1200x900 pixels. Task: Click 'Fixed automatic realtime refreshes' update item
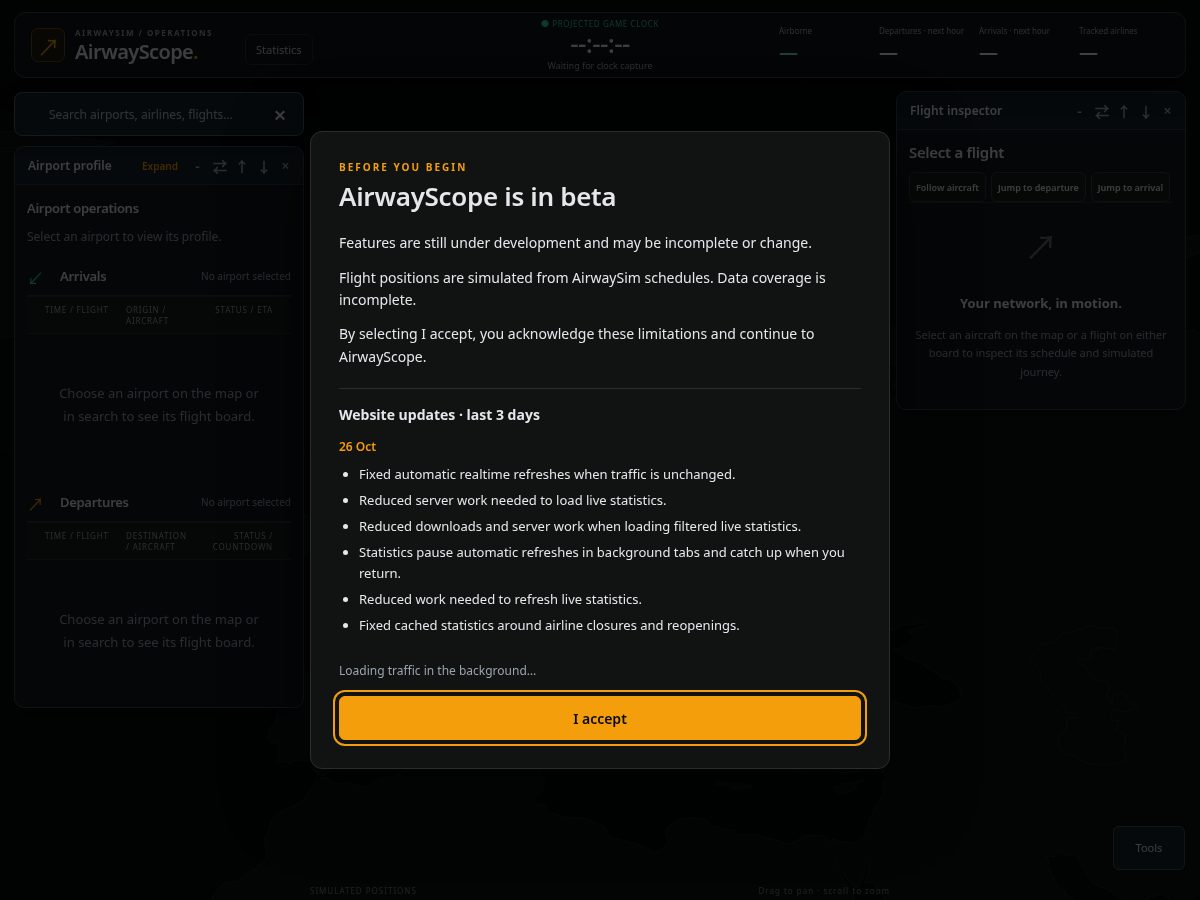click(x=547, y=474)
